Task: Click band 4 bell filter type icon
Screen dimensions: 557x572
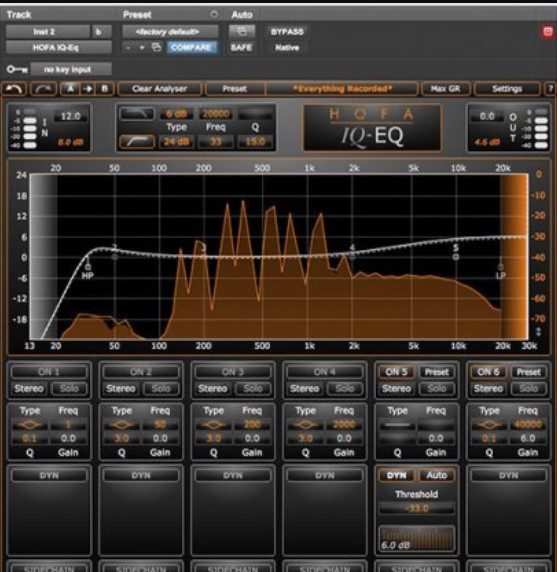Action: coord(306,425)
